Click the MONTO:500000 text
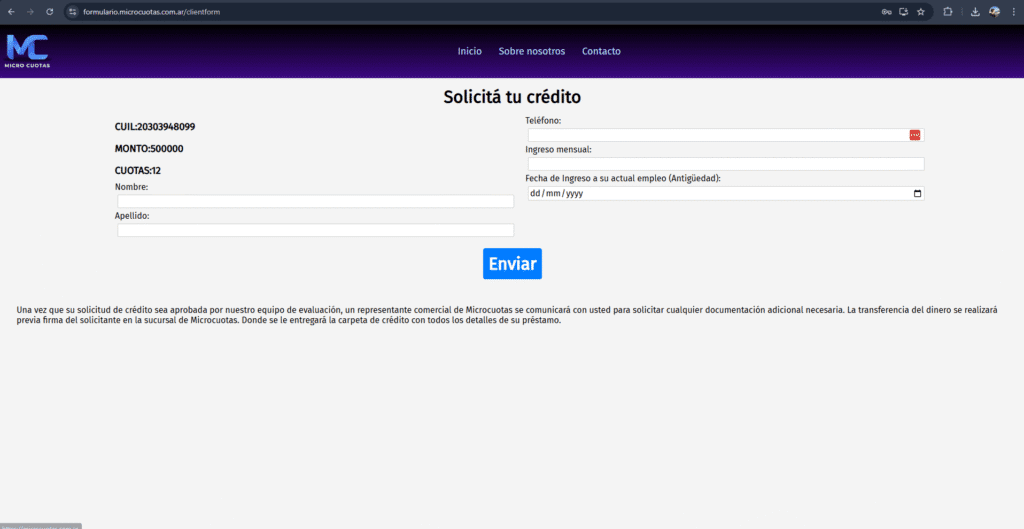The height and width of the screenshot is (529, 1024). [x=149, y=149]
